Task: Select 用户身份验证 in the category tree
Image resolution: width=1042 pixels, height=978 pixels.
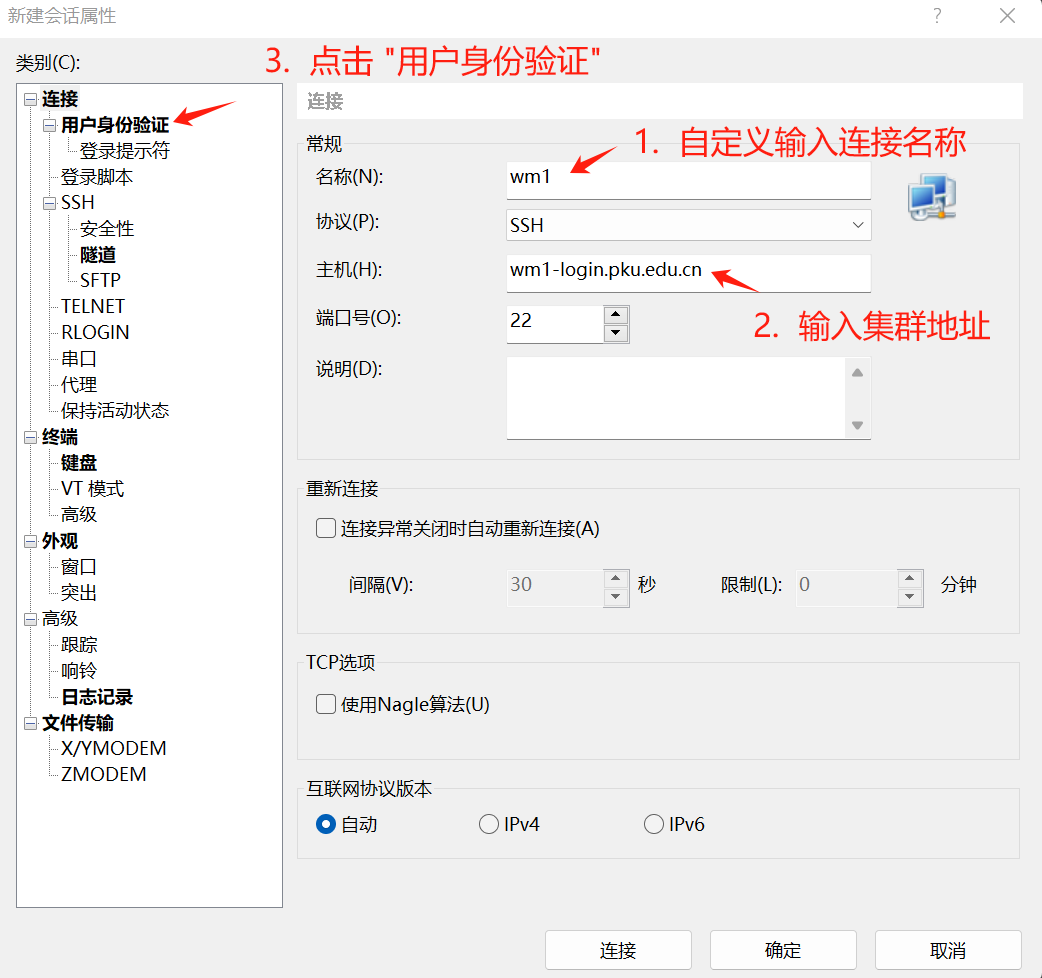Action: click(115, 125)
